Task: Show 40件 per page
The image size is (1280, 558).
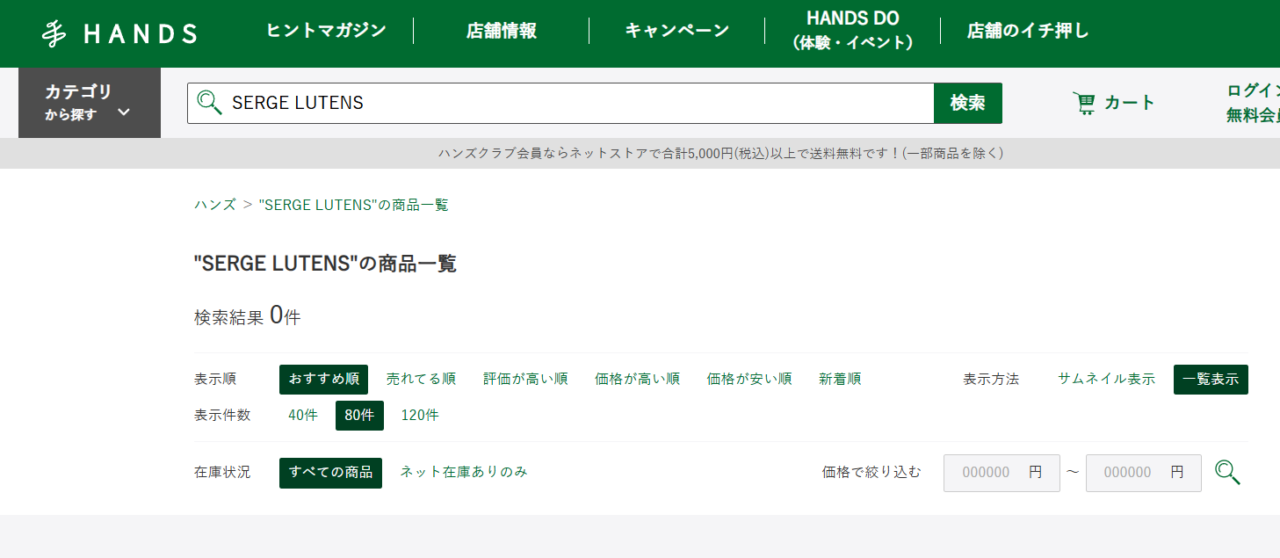Action: 303,416
